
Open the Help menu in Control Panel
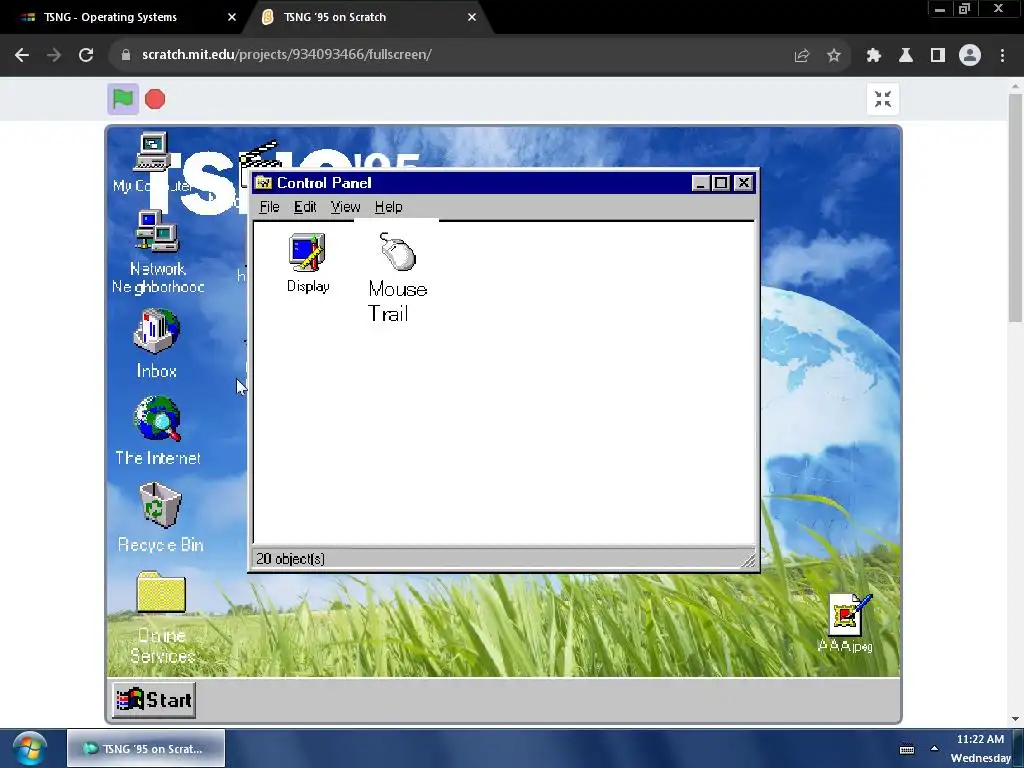(x=389, y=207)
